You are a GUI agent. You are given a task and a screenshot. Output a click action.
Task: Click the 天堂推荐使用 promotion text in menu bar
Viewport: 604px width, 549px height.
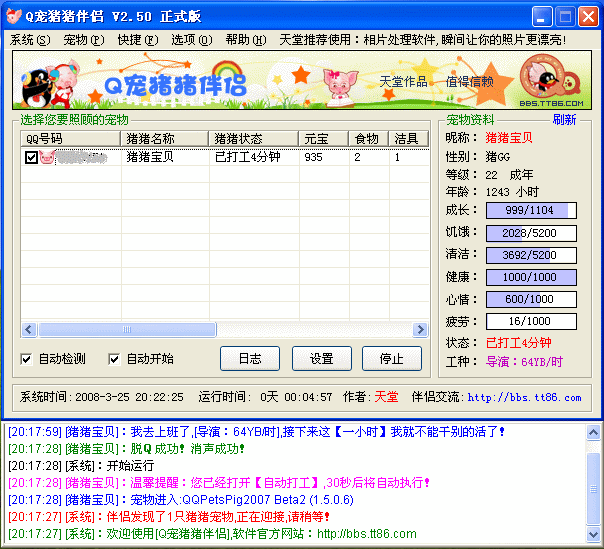423,40
